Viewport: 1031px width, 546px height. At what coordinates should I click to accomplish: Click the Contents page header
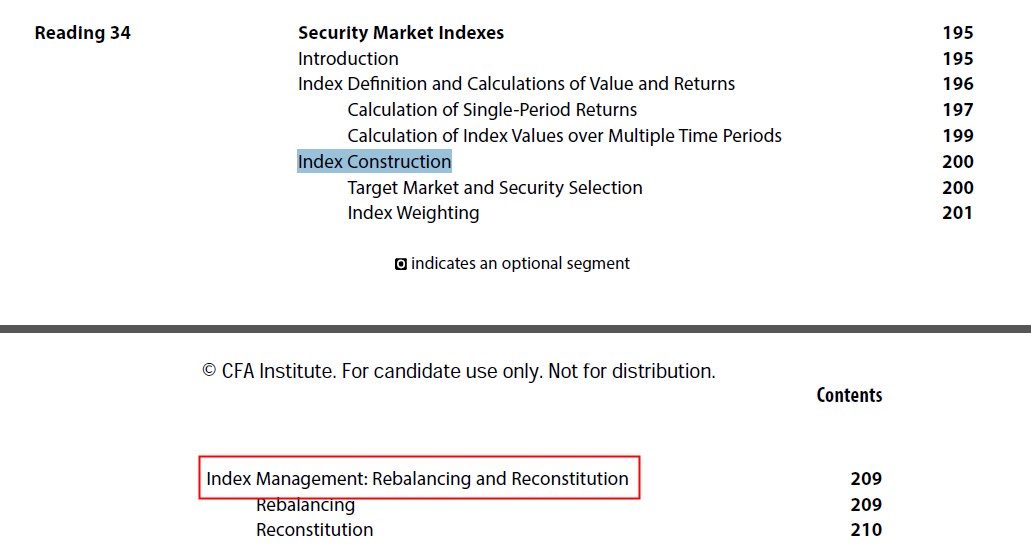tap(849, 395)
